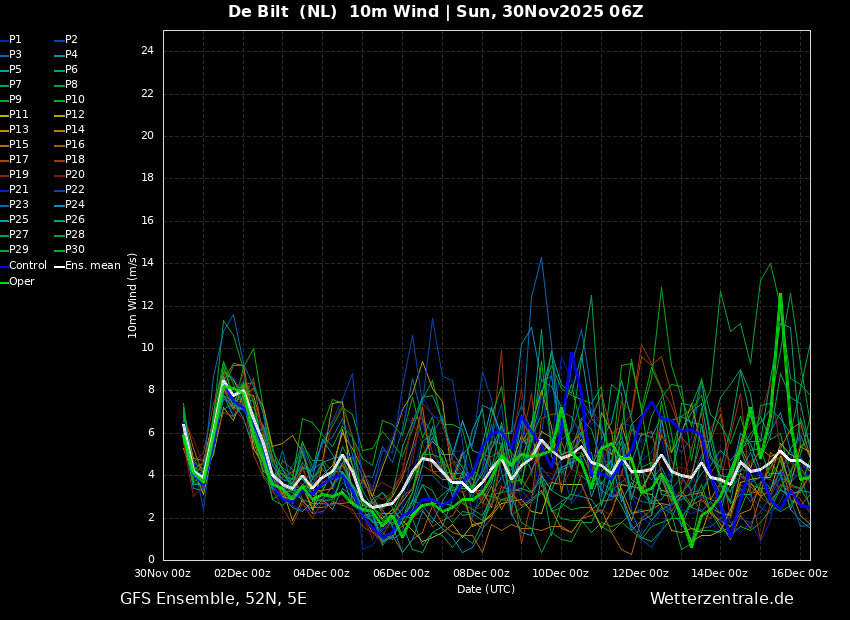Click the Control legend entry

point(28,266)
